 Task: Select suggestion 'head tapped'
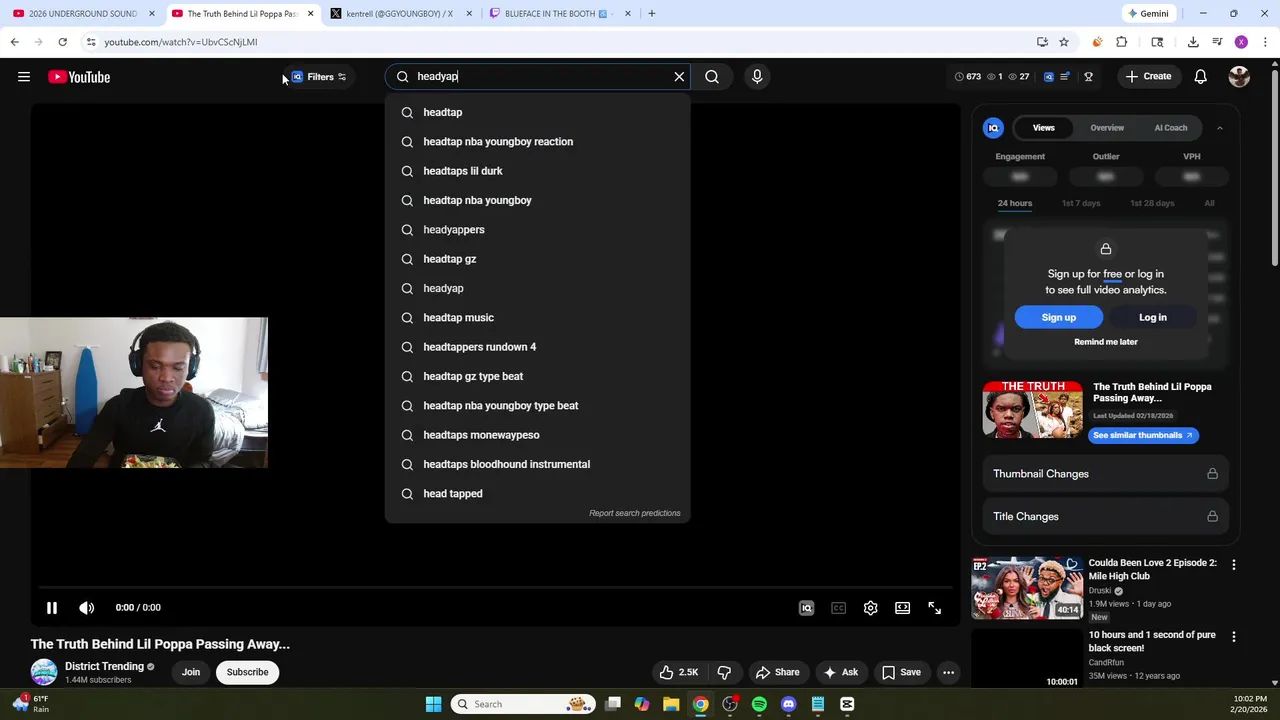pyautogui.click(x=537, y=494)
